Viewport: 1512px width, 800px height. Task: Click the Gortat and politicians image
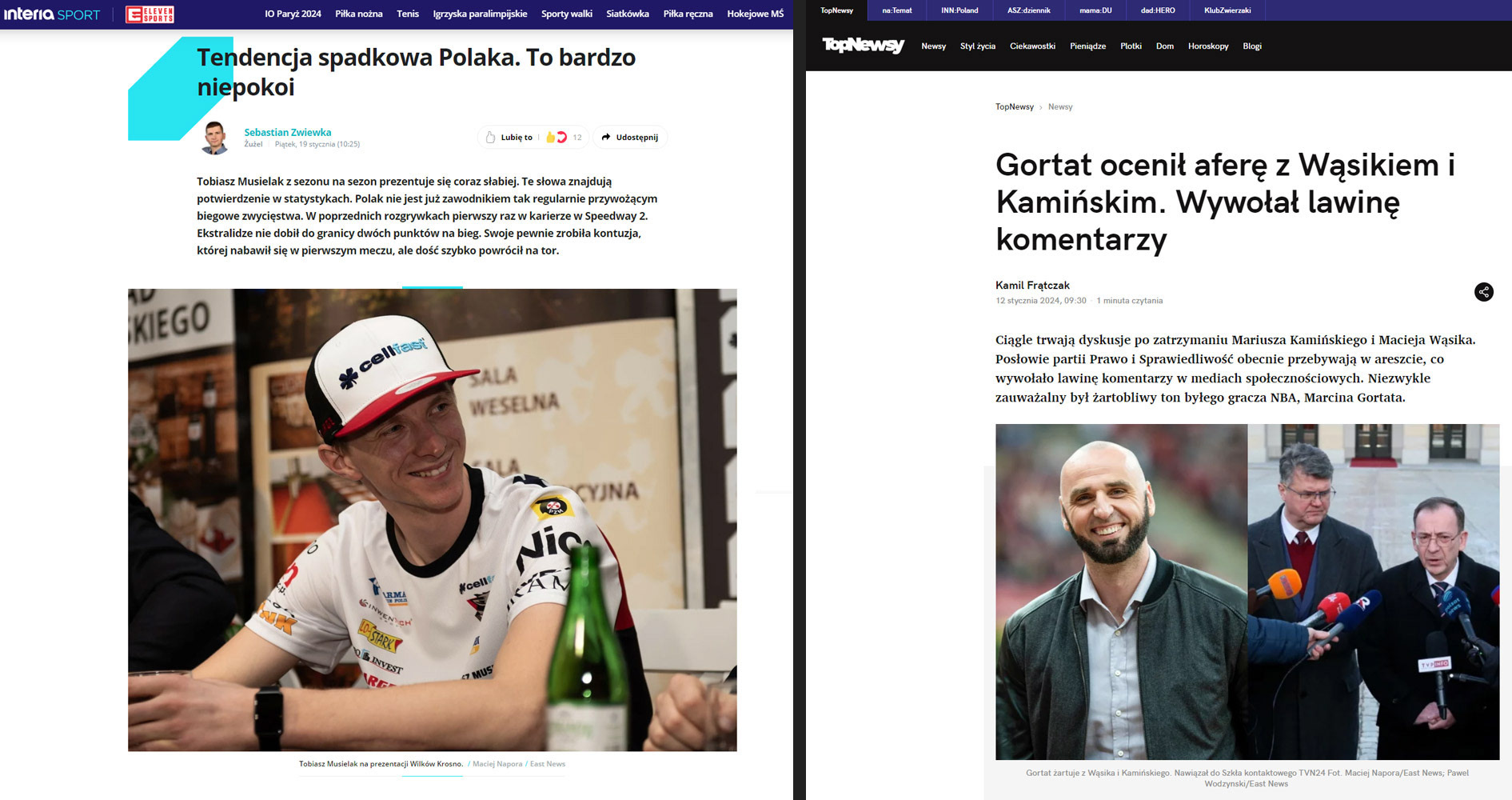(1247, 592)
